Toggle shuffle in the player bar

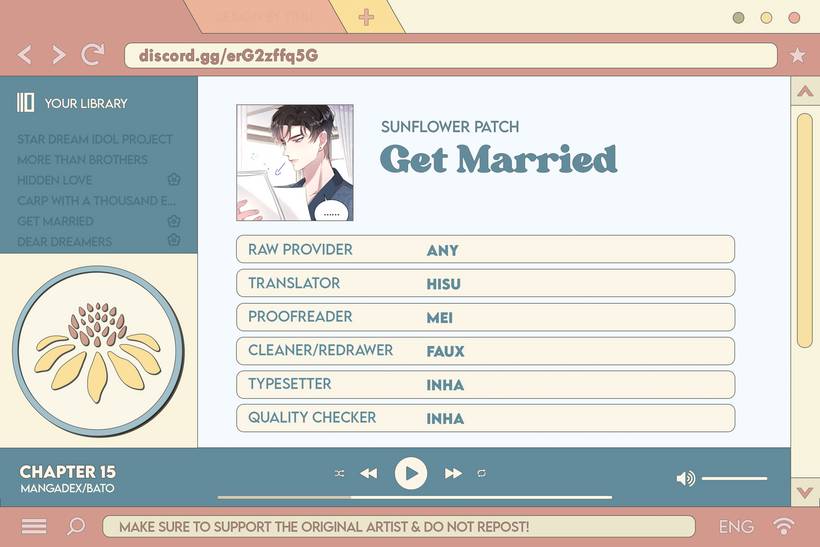coord(339,473)
